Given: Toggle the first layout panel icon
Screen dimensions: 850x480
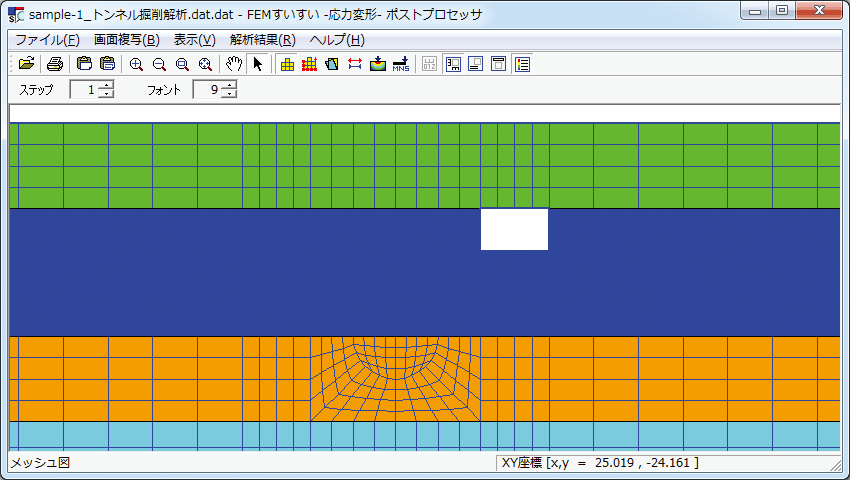Looking at the screenshot, I should [x=453, y=64].
